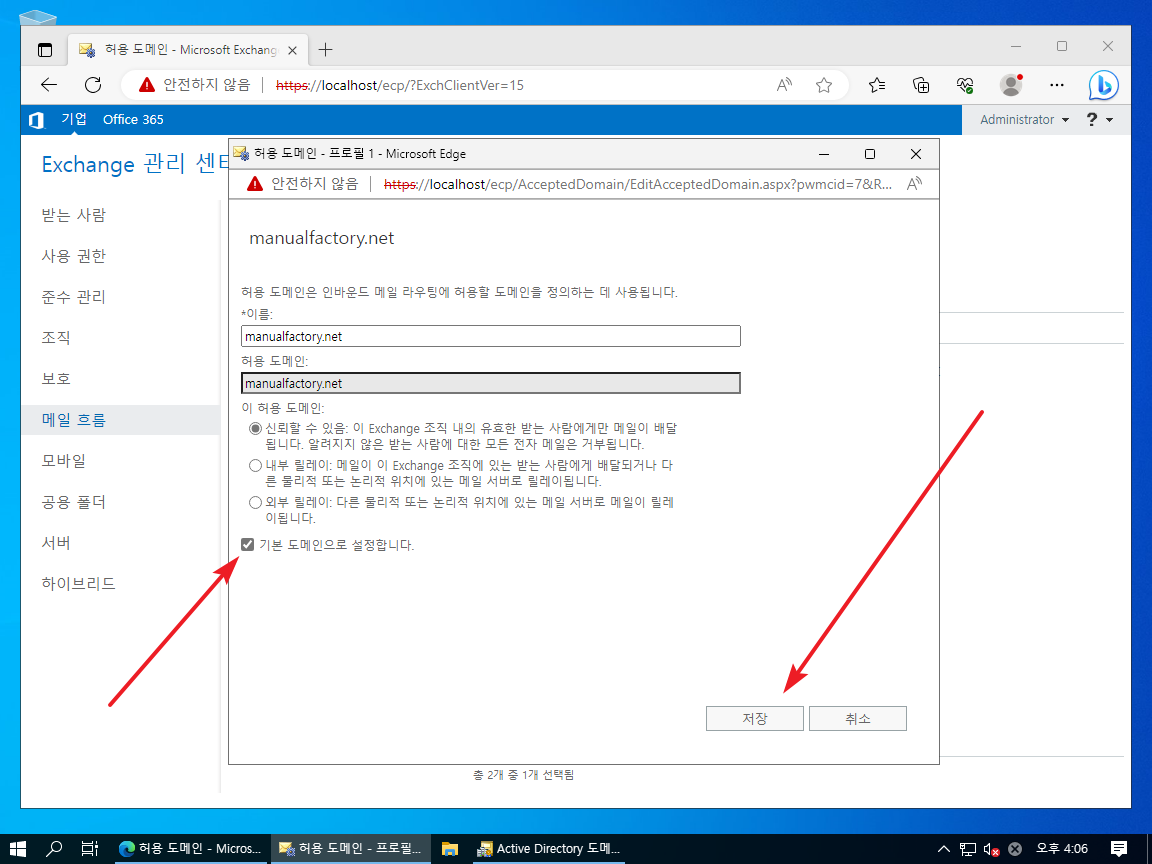The height and width of the screenshot is (864, 1152).
Task: Open a new browser tab
Action: coord(325,50)
